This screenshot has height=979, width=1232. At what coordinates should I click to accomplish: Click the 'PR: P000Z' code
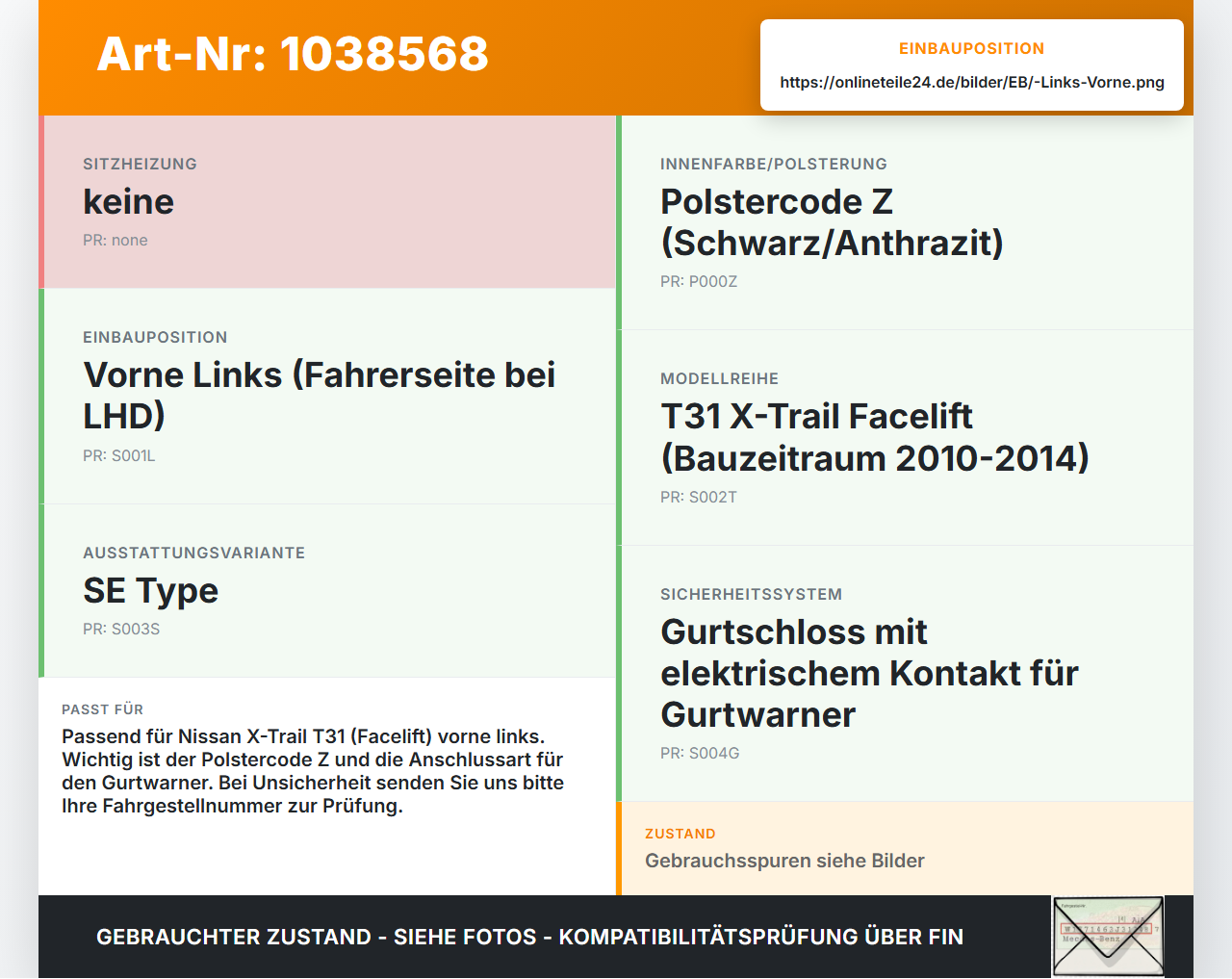[x=699, y=282]
